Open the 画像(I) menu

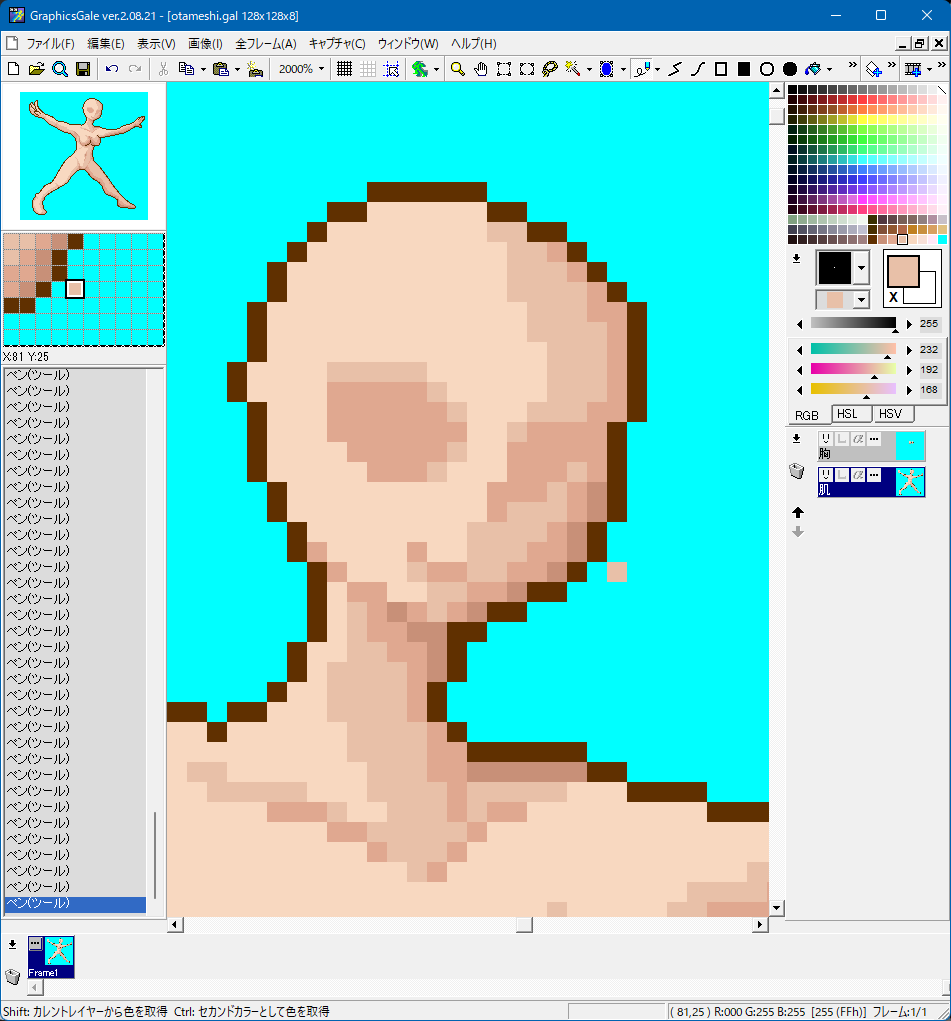click(x=205, y=44)
